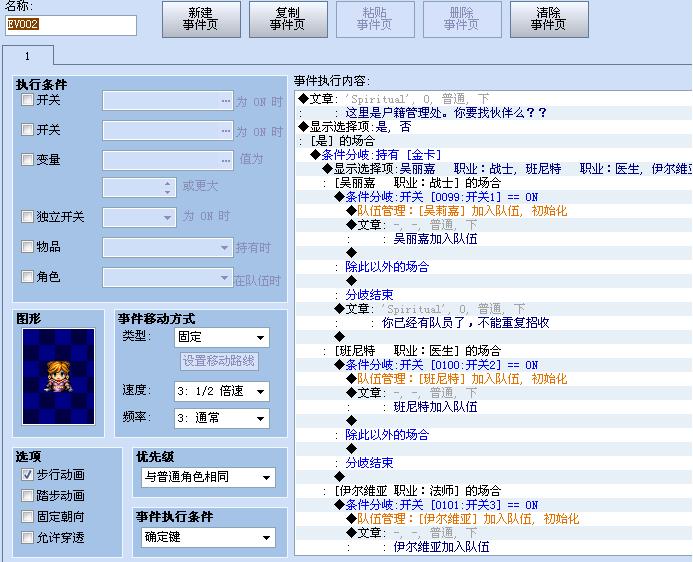Check the 允许穿透 option

click(27, 537)
